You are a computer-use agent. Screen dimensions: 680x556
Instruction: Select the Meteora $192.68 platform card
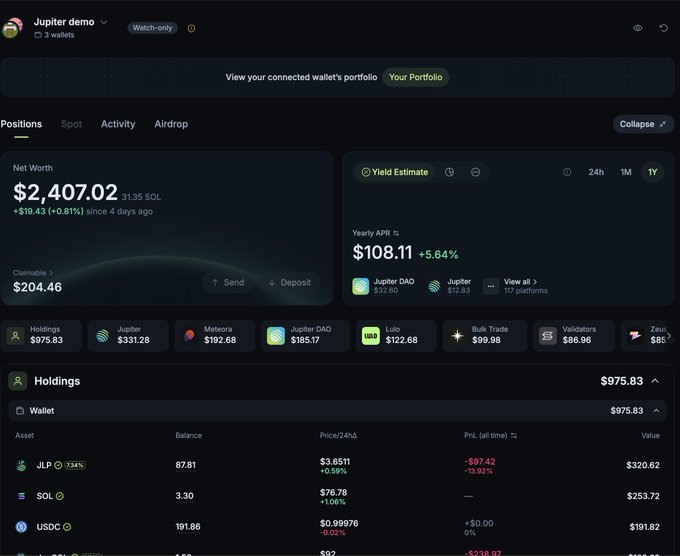[x=215, y=336]
